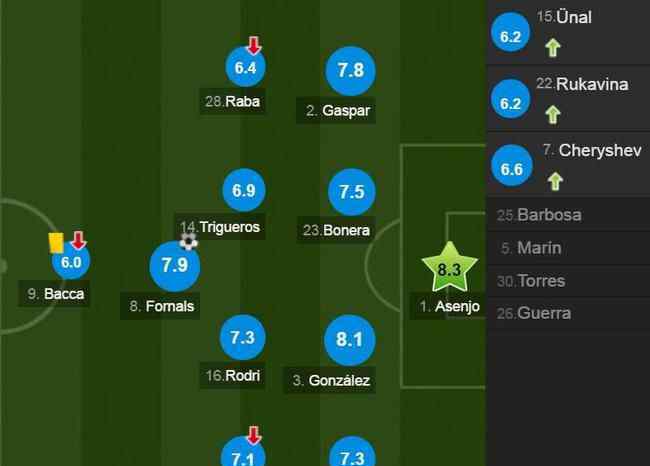This screenshot has height=466, width=650.
Task: Click the yellow card icon above Bacca
Action: click(x=56, y=243)
